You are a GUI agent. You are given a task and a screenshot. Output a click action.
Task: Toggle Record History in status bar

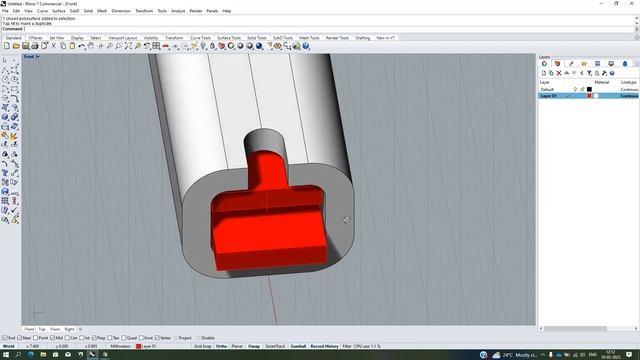pos(324,346)
